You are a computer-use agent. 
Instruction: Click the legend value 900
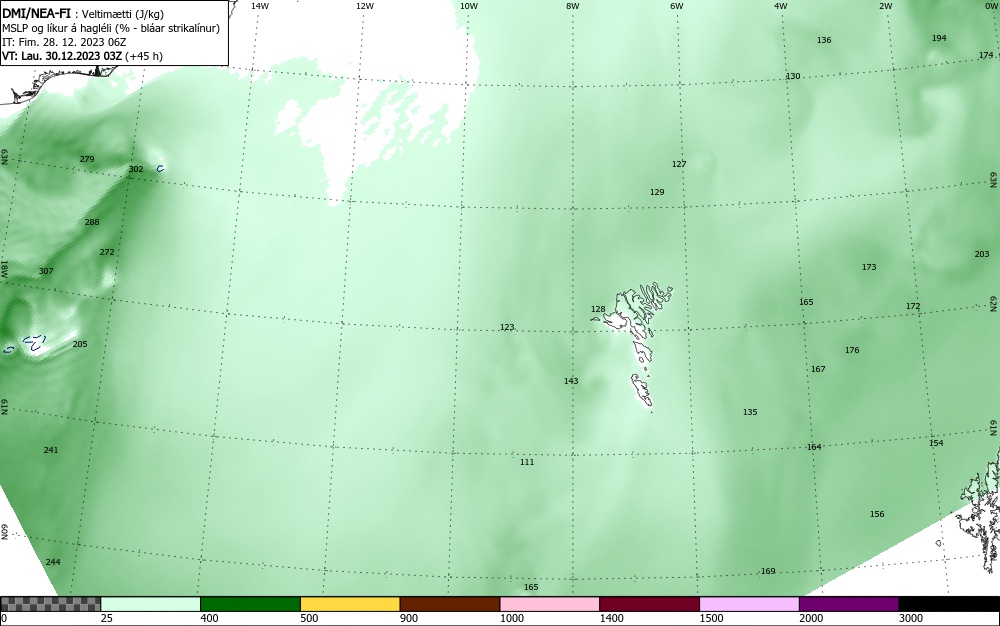pyautogui.click(x=409, y=618)
